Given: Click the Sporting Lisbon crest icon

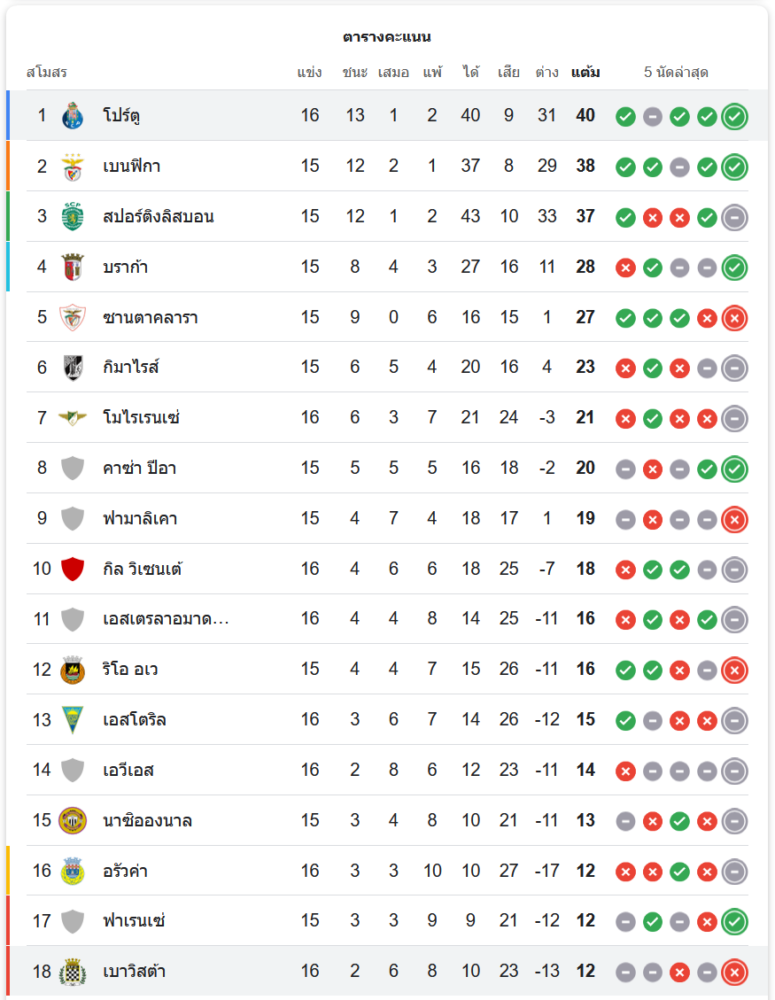Looking at the screenshot, I should 72,216.
